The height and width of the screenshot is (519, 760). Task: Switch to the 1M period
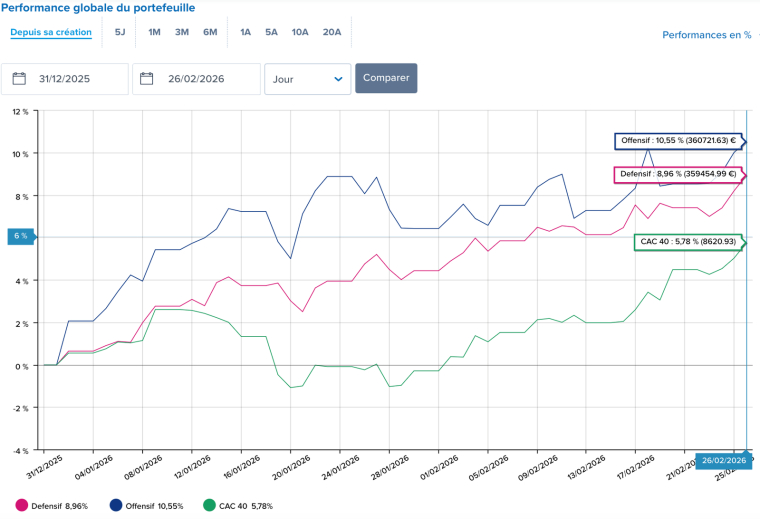[x=154, y=32]
